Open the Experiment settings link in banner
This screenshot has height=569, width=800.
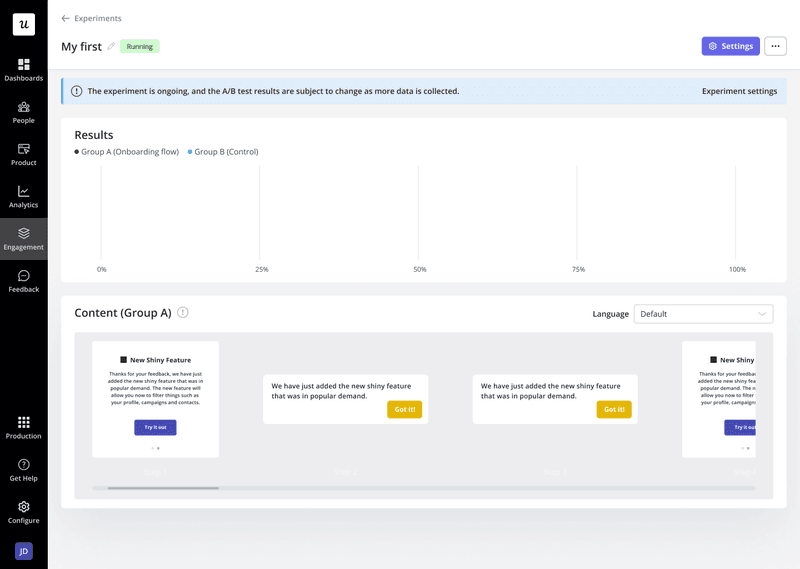pyautogui.click(x=739, y=91)
